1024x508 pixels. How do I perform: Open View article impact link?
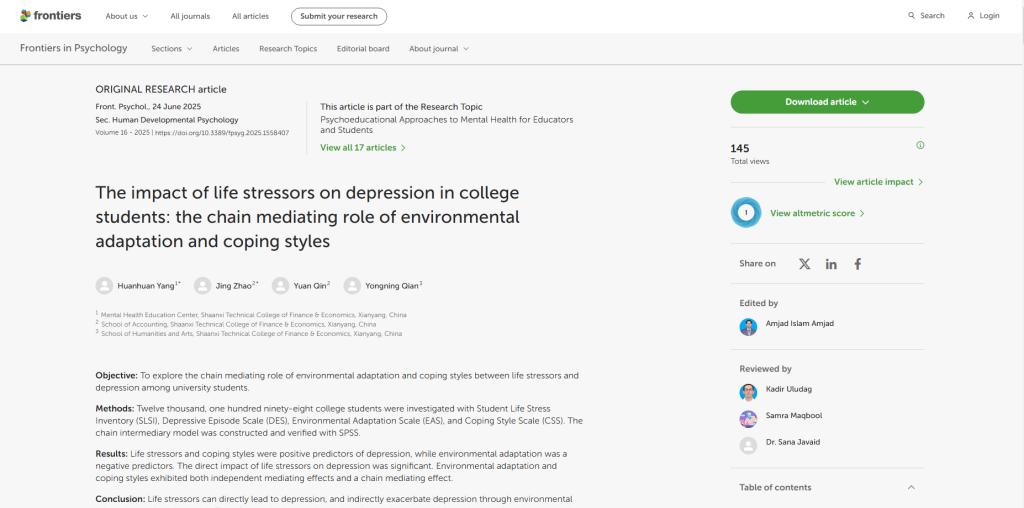878,182
